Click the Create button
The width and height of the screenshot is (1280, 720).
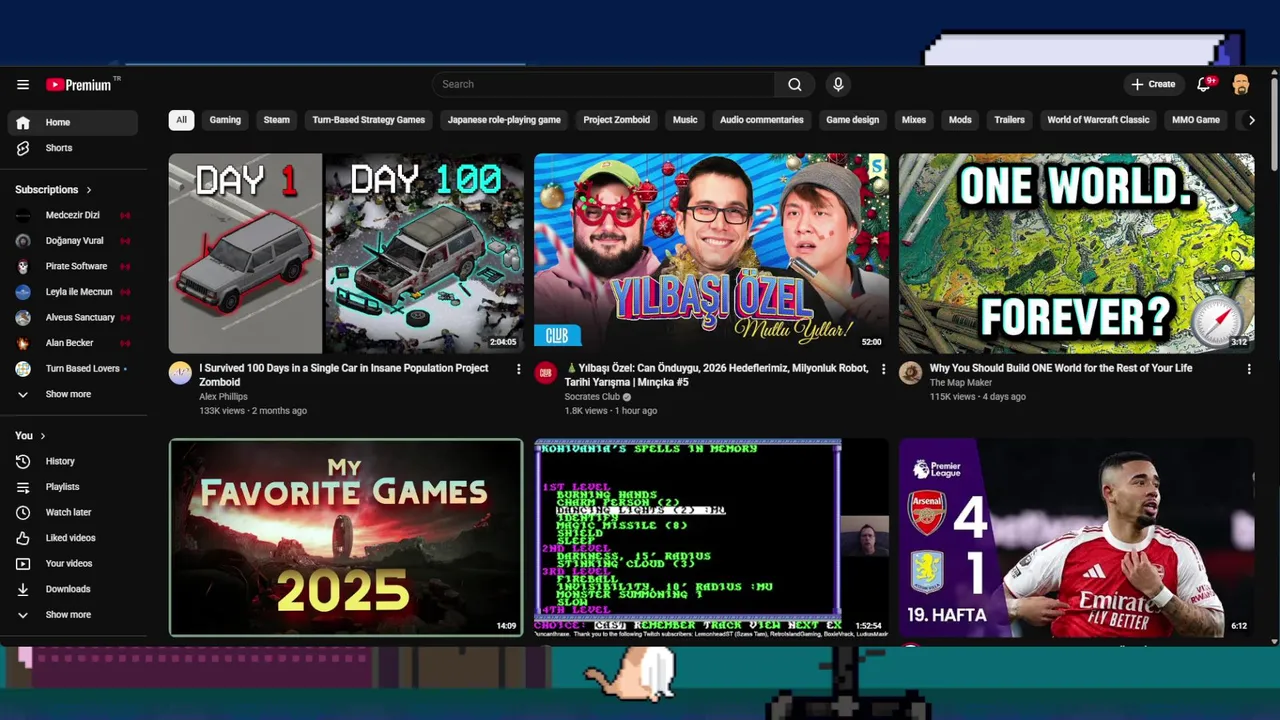[x=1153, y=85]
